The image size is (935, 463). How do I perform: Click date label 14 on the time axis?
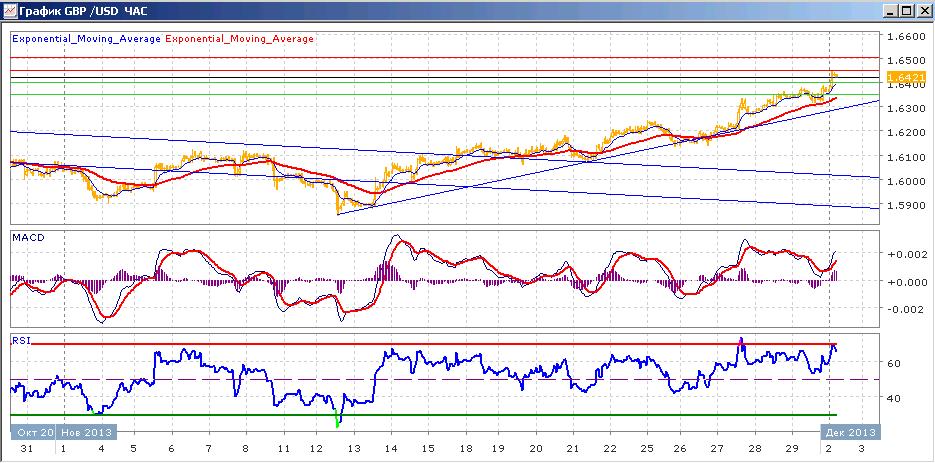391,449
